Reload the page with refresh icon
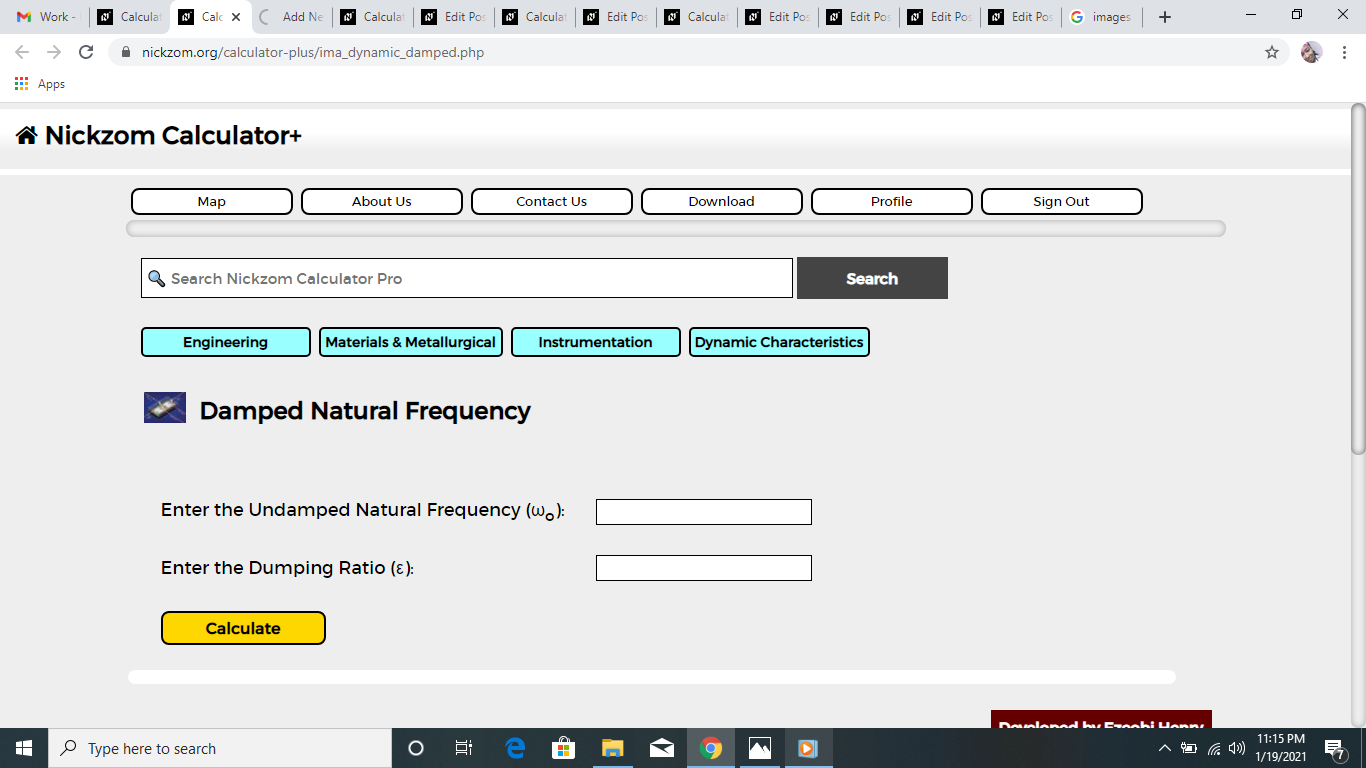1366x768 pixels. coord(86,52)
